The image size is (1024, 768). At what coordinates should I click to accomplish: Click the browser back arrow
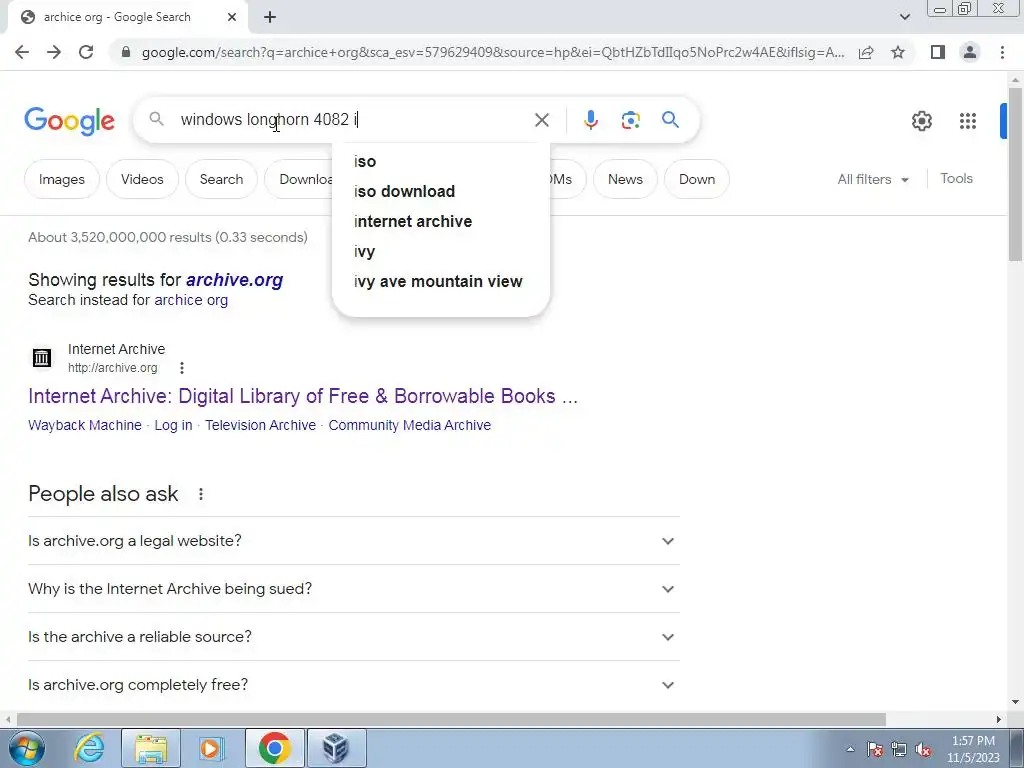[22, 52]
